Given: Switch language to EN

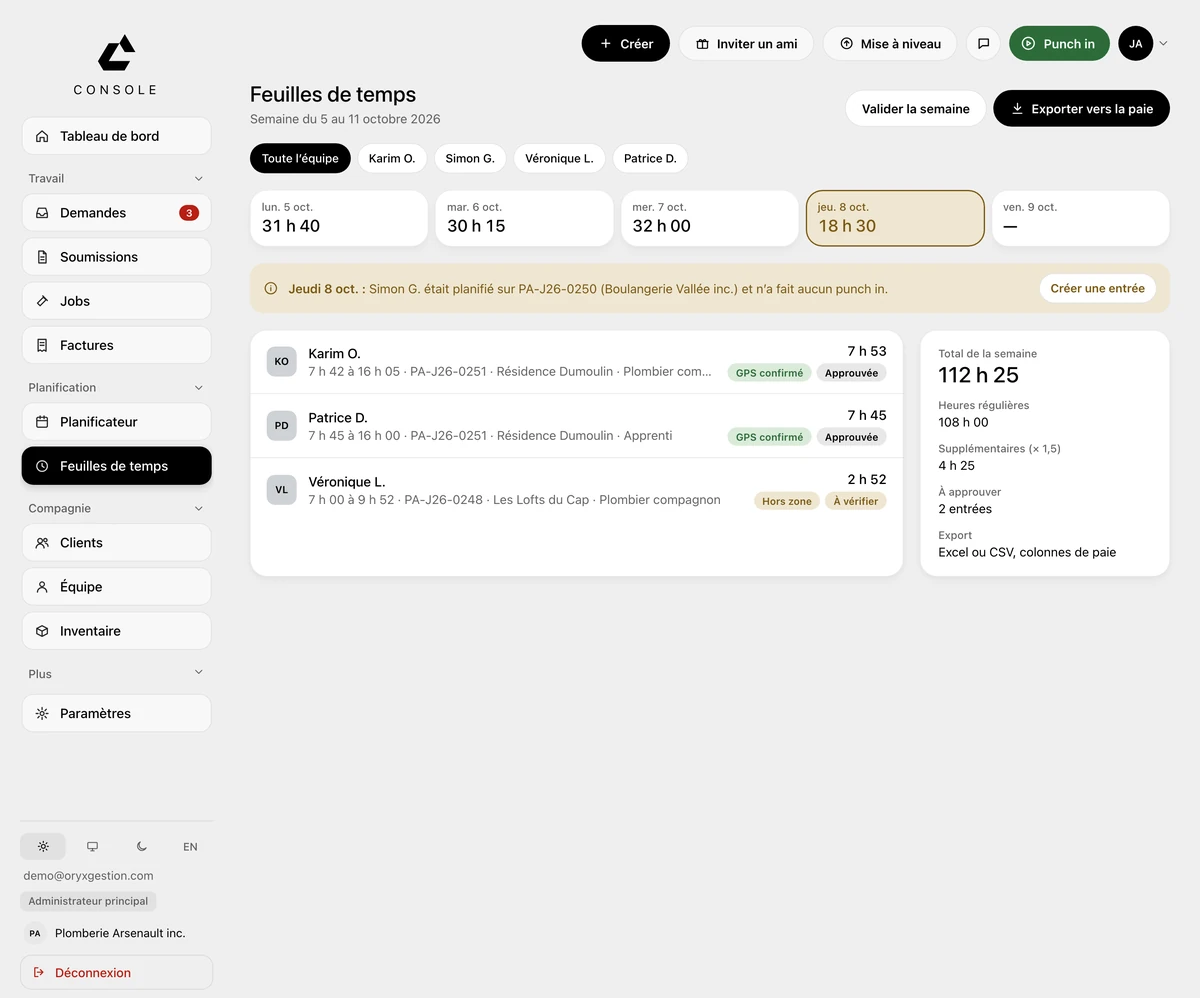Looking at the screenshot, I should click(x=190, y=846).
